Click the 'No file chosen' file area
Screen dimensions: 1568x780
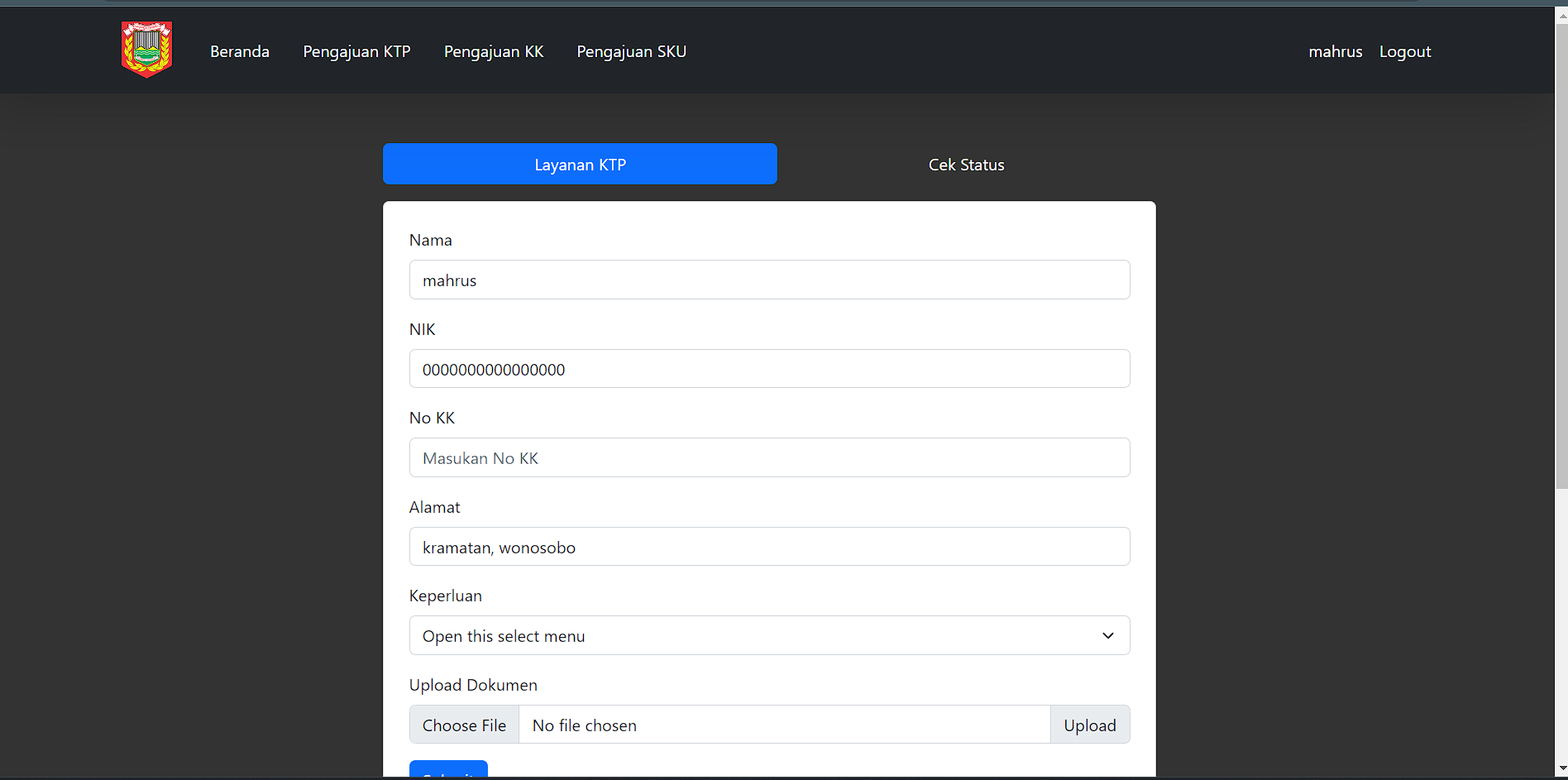(x=783, y=725)
